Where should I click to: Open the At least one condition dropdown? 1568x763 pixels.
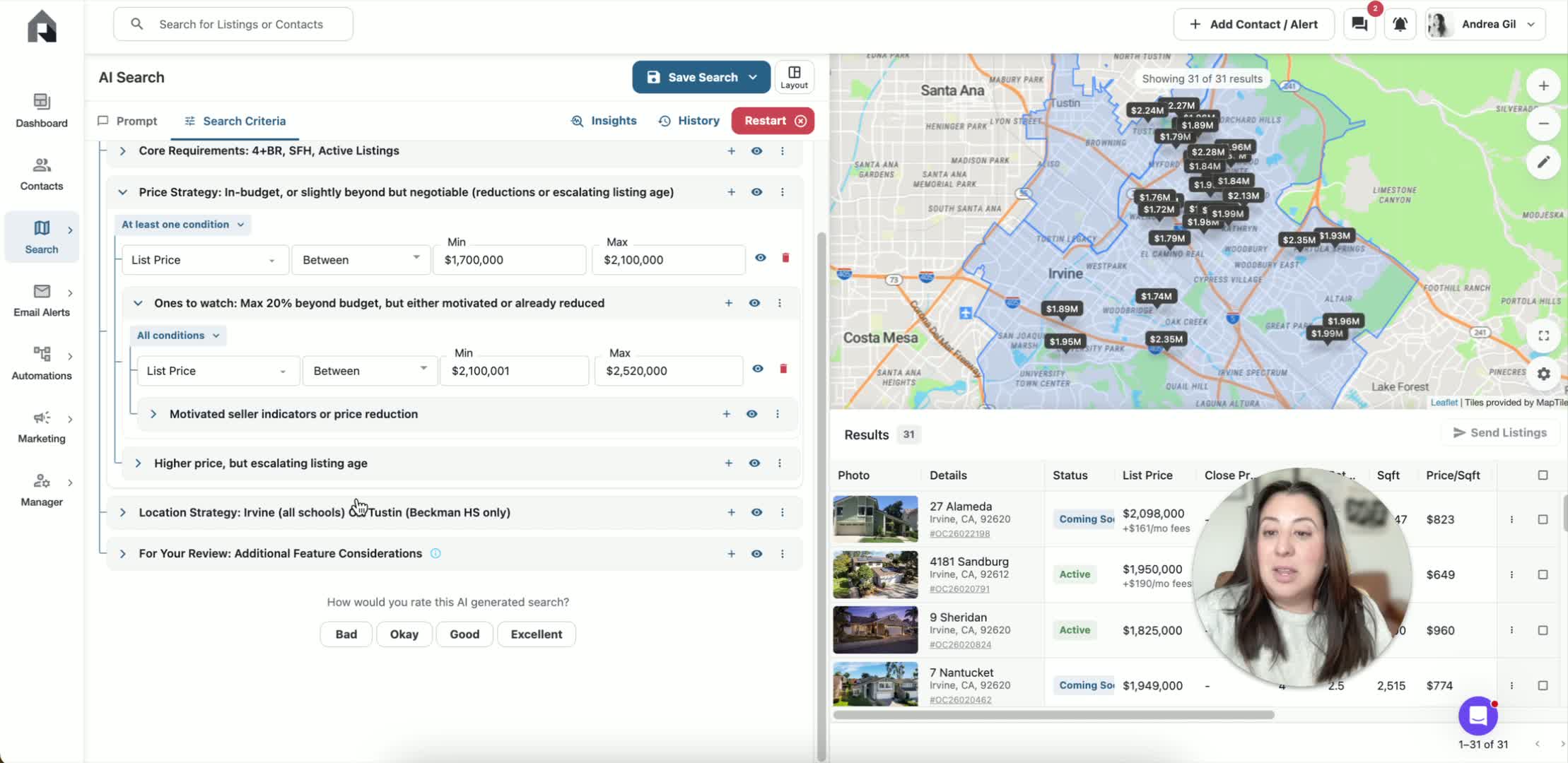click(182, 225)
